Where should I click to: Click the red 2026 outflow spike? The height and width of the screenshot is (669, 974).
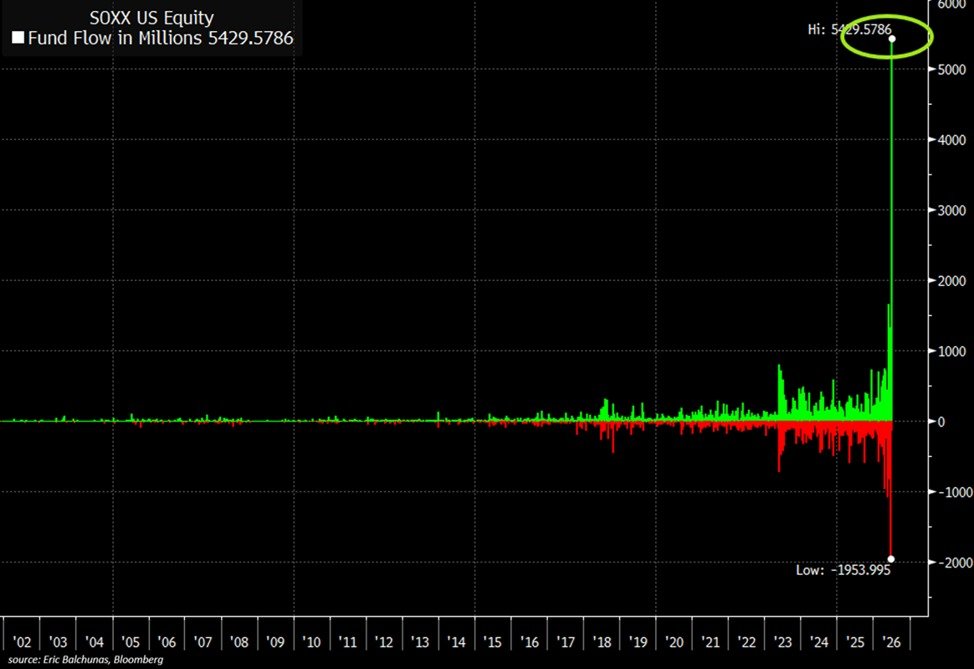click(891, 490)
